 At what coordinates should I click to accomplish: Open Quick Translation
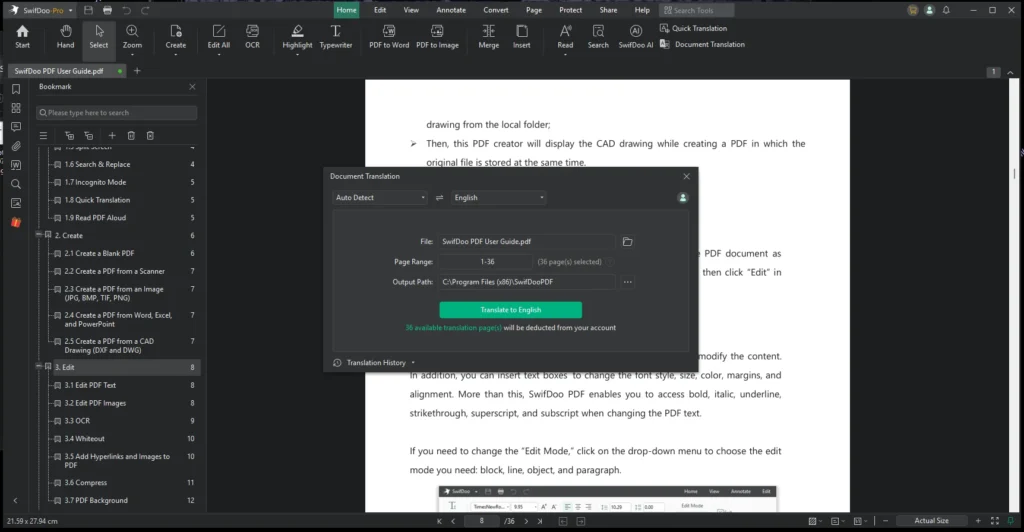pos(693,28)
